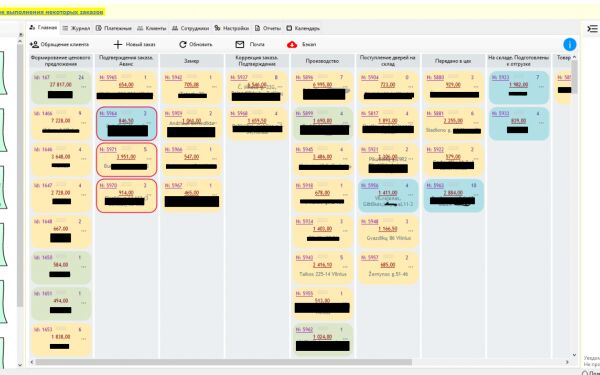
Task: Click the Поступление дверей на склад column header
Action: [x=388, y=61]
